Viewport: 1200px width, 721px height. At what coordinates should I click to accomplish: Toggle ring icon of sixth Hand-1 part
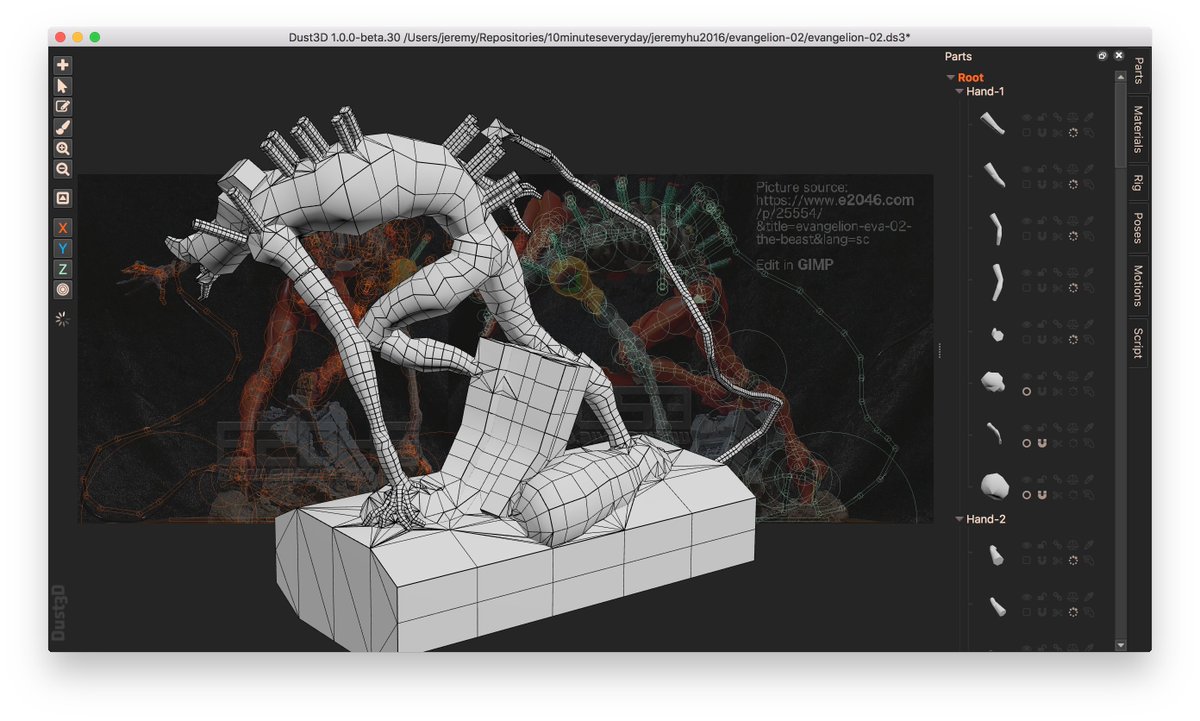pyautogui.click(x=1026, y=392)
